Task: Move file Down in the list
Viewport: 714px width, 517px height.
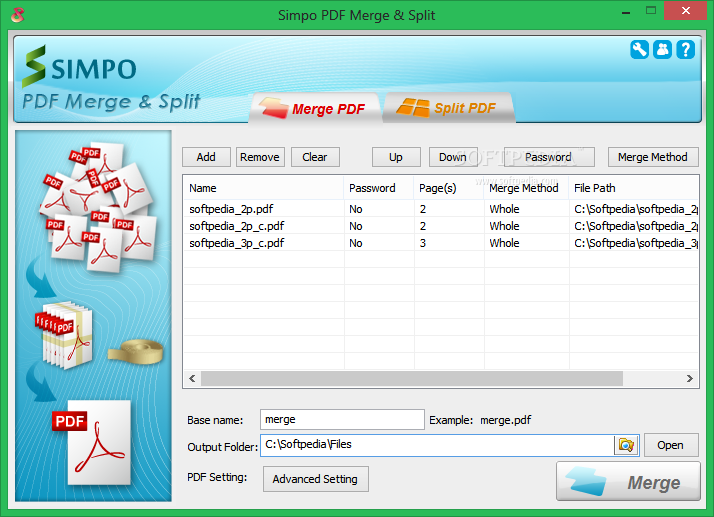Action: pyautogui.click(x=453, y=157)
